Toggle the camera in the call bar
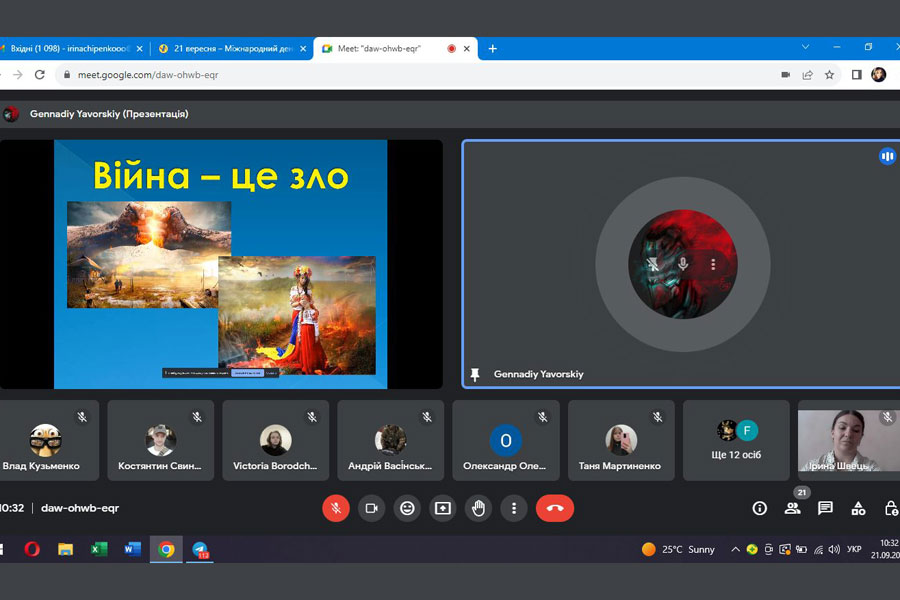This screenshot has height=600, width=900. pos(371,508)
